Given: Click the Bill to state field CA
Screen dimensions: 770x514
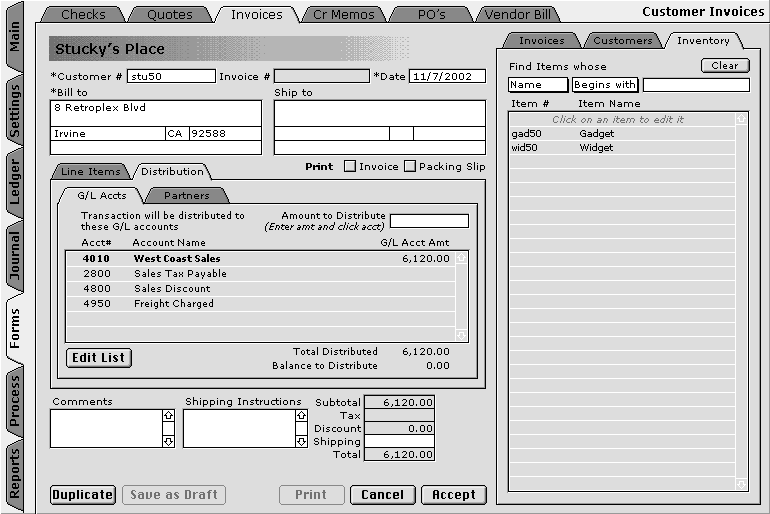Looking at the screenshot, I should pyautogui.click(x=177, y=134).
